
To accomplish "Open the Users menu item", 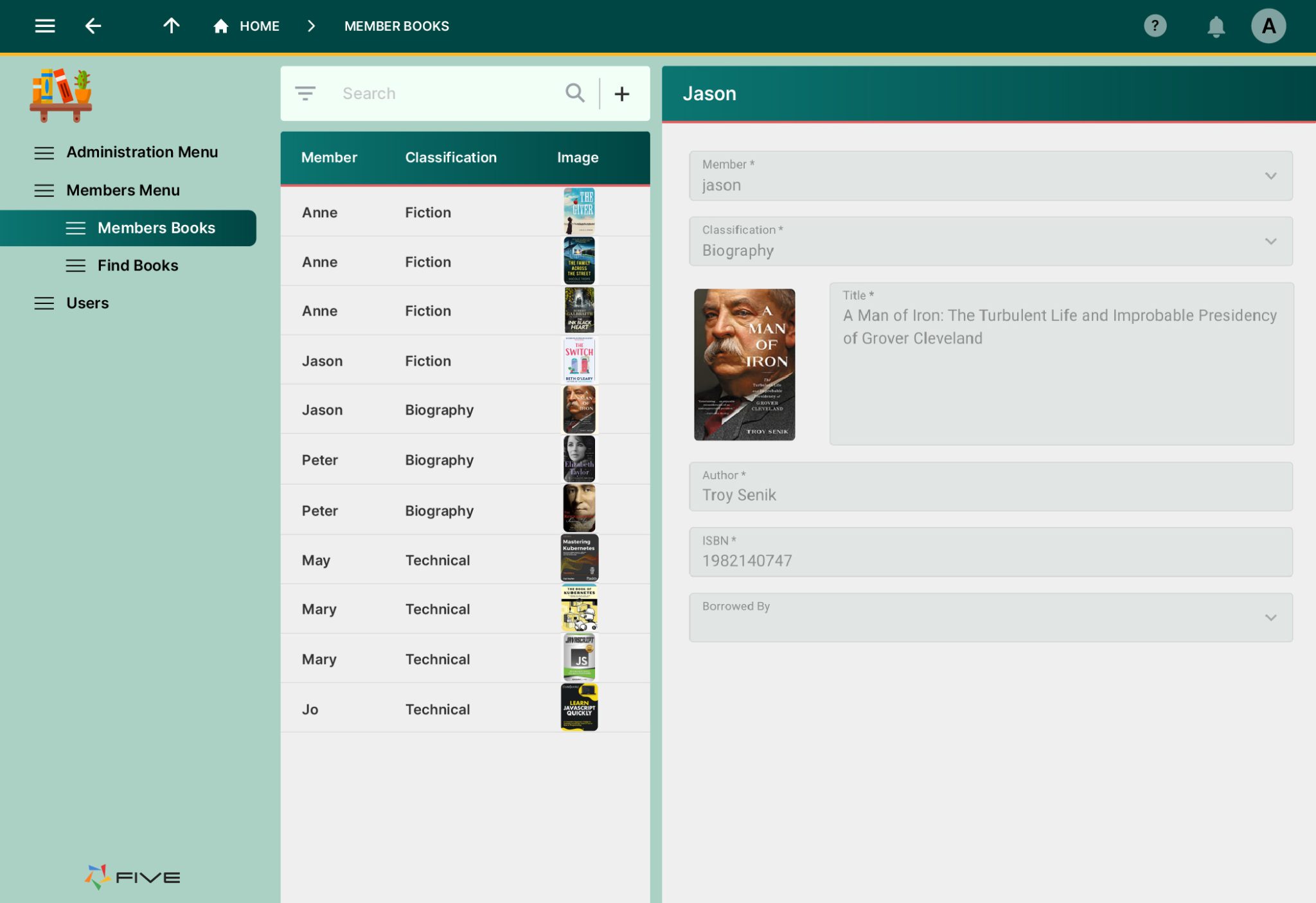I will pyautogui.click(x=87, y=303).
